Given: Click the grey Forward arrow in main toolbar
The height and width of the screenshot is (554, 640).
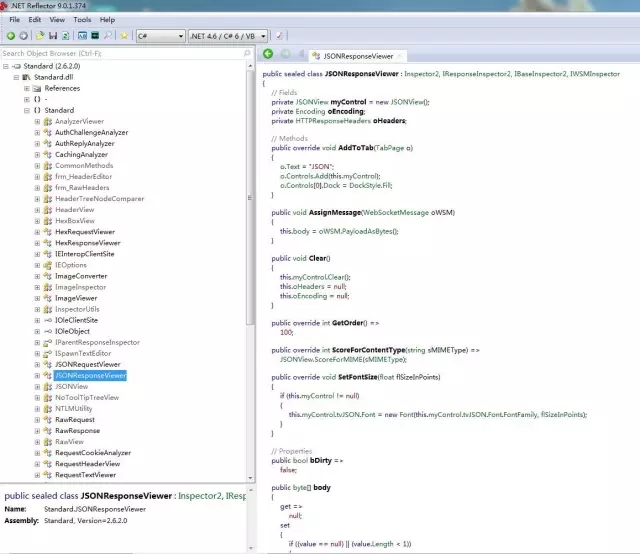Looking at the screenshot, I should pos(24,36).
